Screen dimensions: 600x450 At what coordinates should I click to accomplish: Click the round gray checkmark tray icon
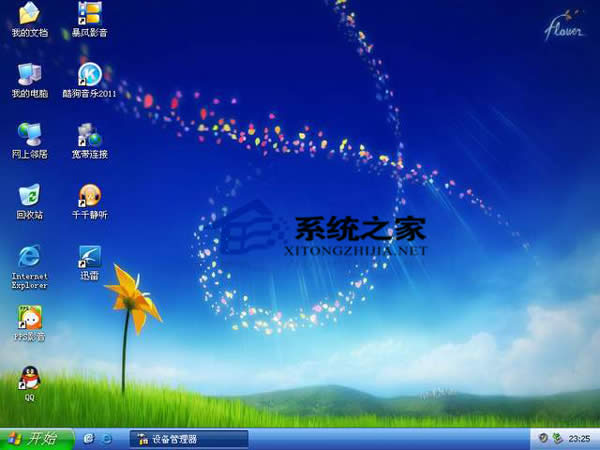[543, 439]
